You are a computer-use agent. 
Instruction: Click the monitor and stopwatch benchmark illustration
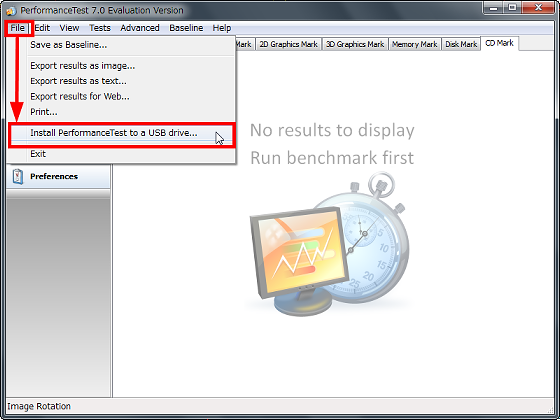[329, 244]
